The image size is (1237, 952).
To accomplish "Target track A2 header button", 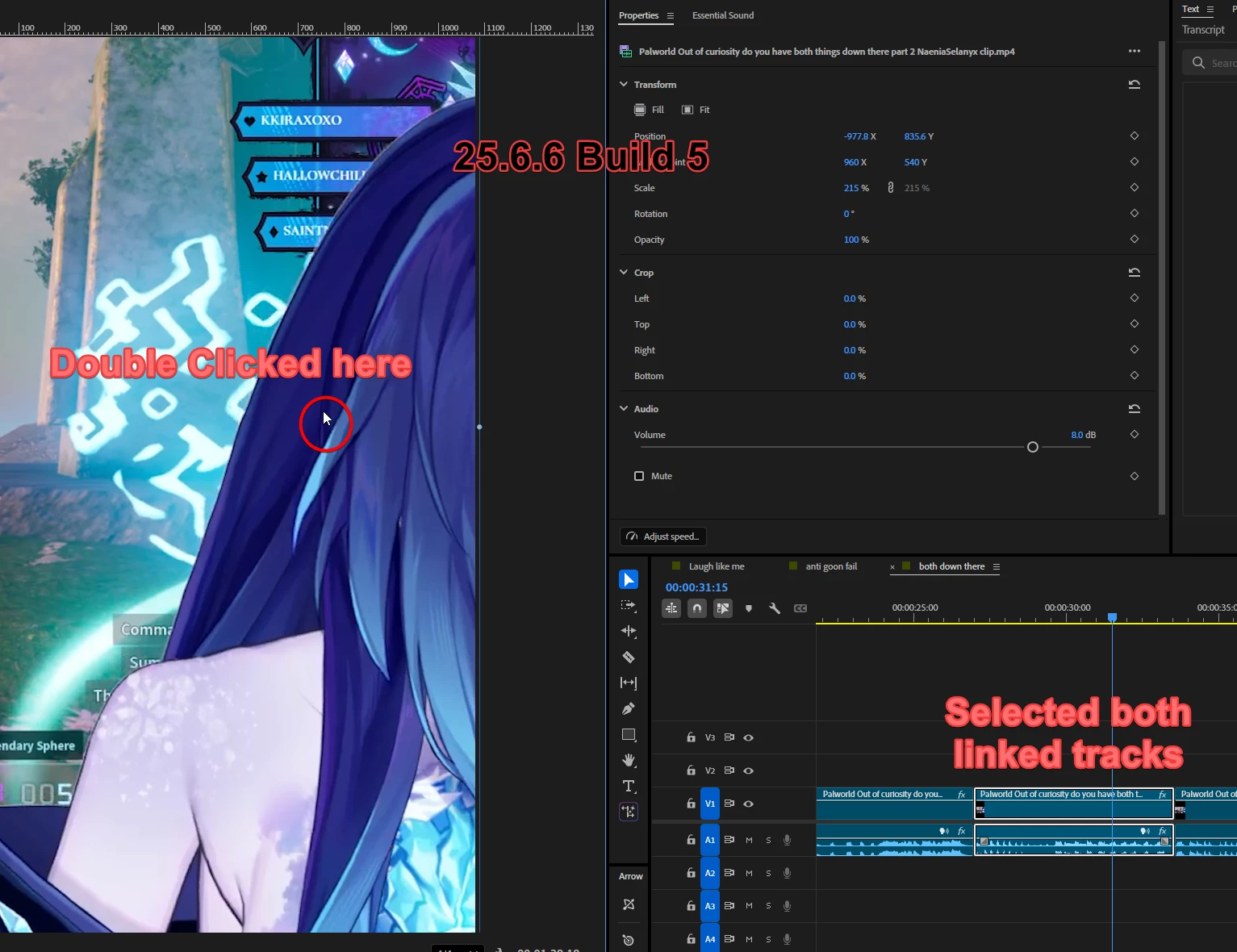I will (710, 873).
